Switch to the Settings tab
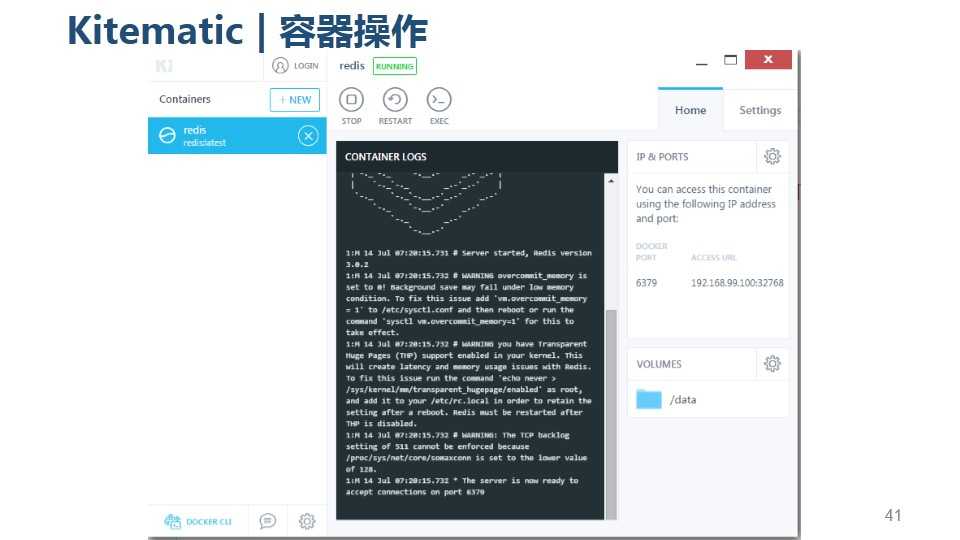This screenshot has width=960, height=540. coord(760,110)
